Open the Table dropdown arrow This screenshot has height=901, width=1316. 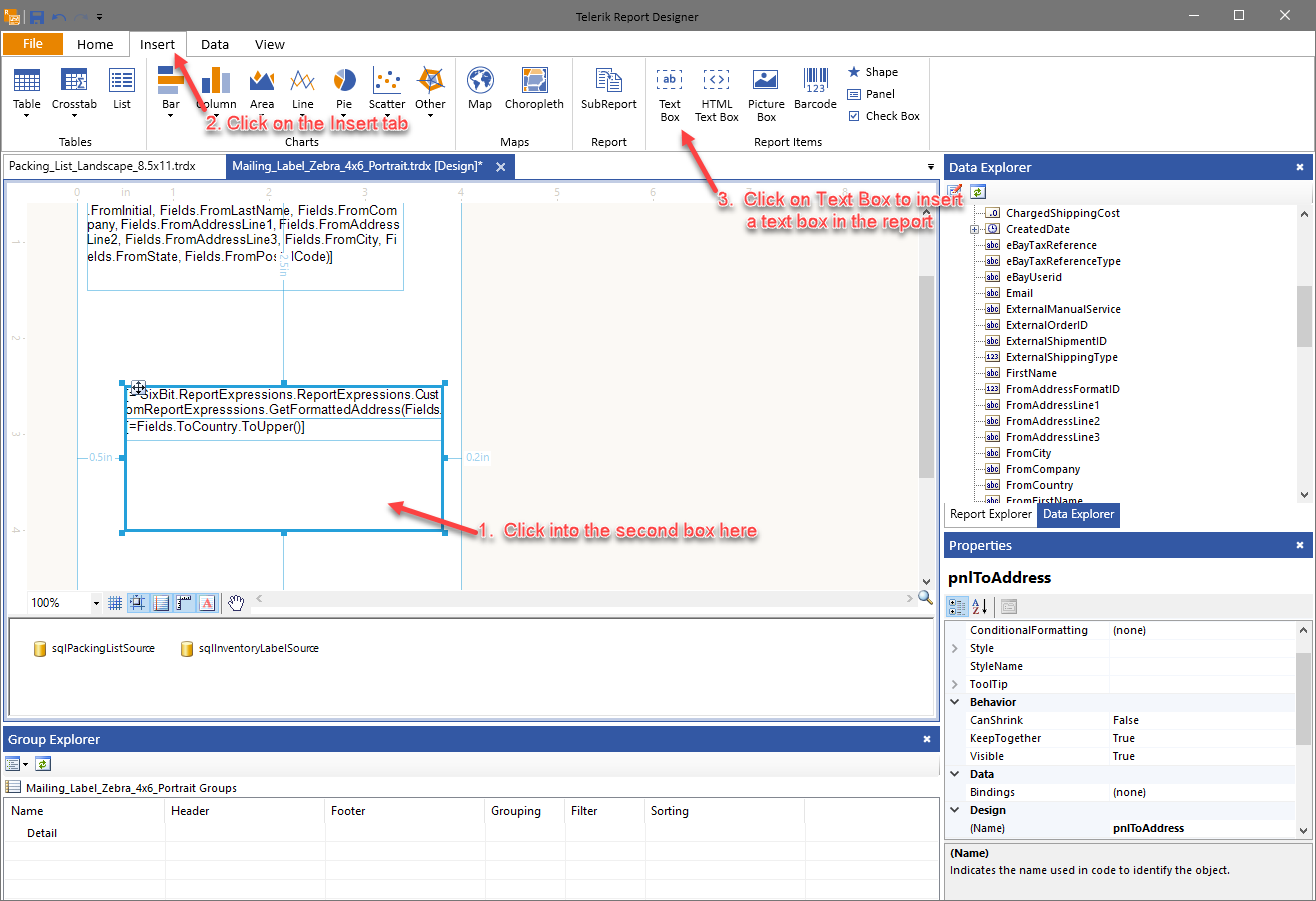pyautogui.click(x=27, y=116)
